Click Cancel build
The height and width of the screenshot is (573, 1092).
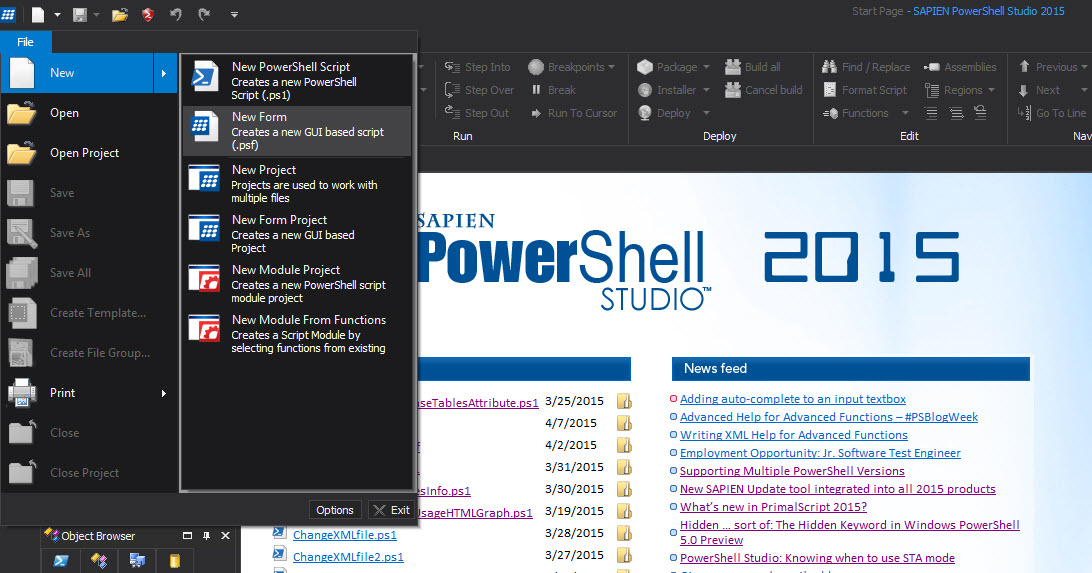click(x=764, y=90)
